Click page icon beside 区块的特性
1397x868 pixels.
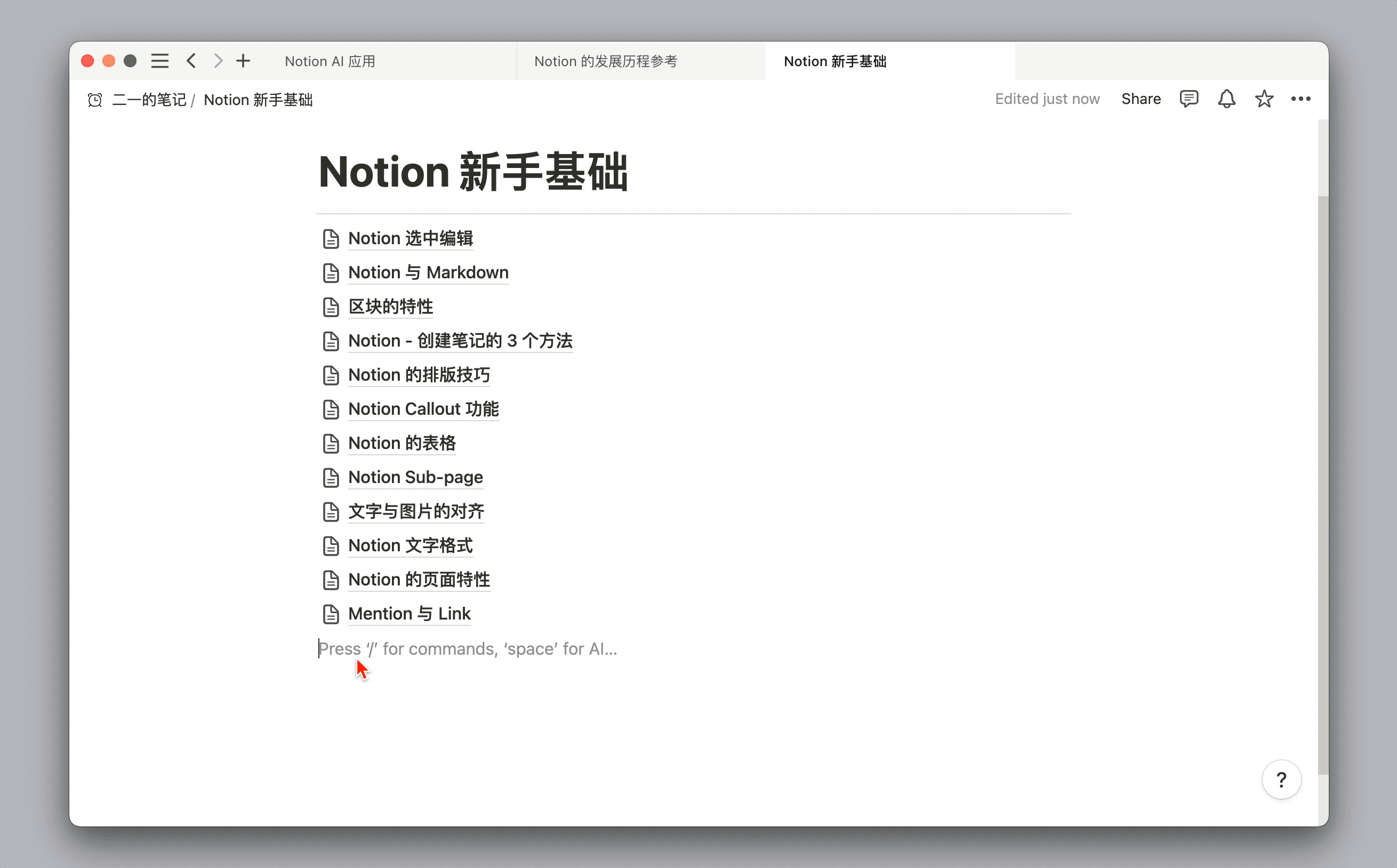(331, 307)
